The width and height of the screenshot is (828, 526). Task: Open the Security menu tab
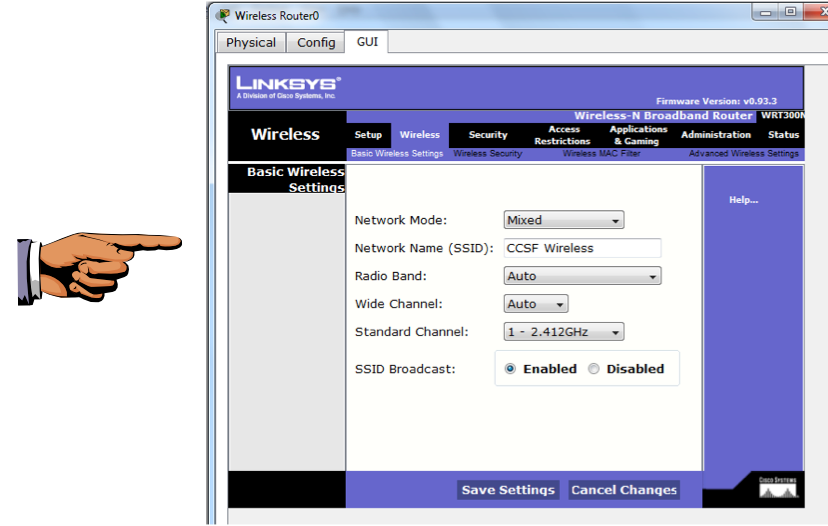[488, 135]
